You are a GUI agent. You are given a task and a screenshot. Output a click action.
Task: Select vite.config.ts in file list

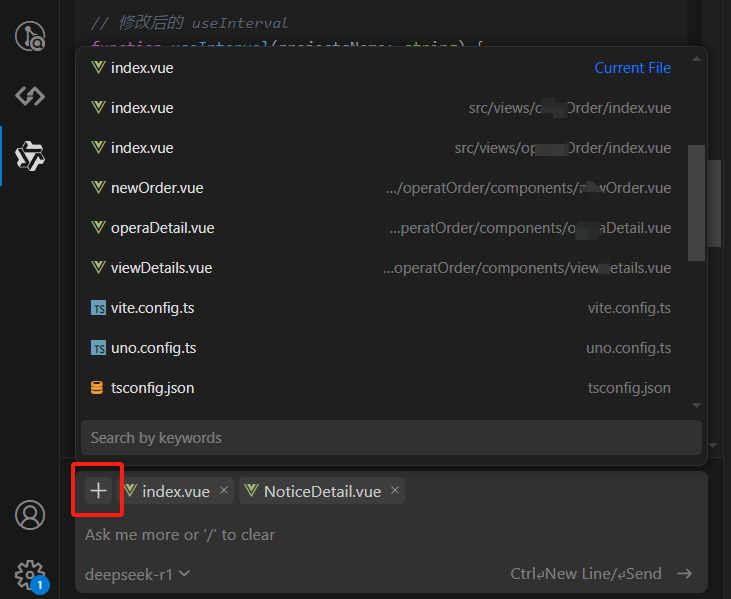click(x=381, y=308)
